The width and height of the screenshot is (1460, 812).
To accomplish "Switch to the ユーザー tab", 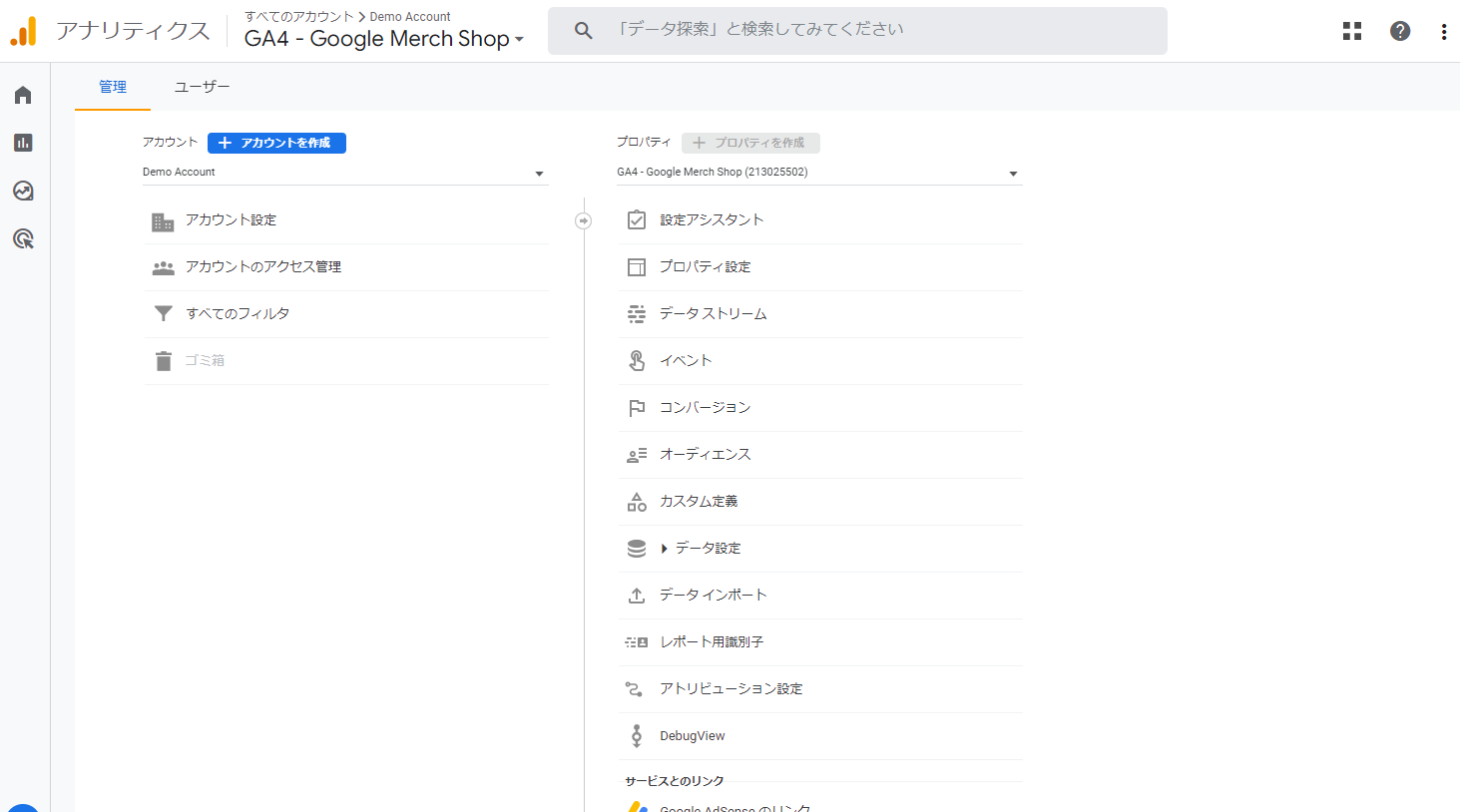I will (202, 87).
